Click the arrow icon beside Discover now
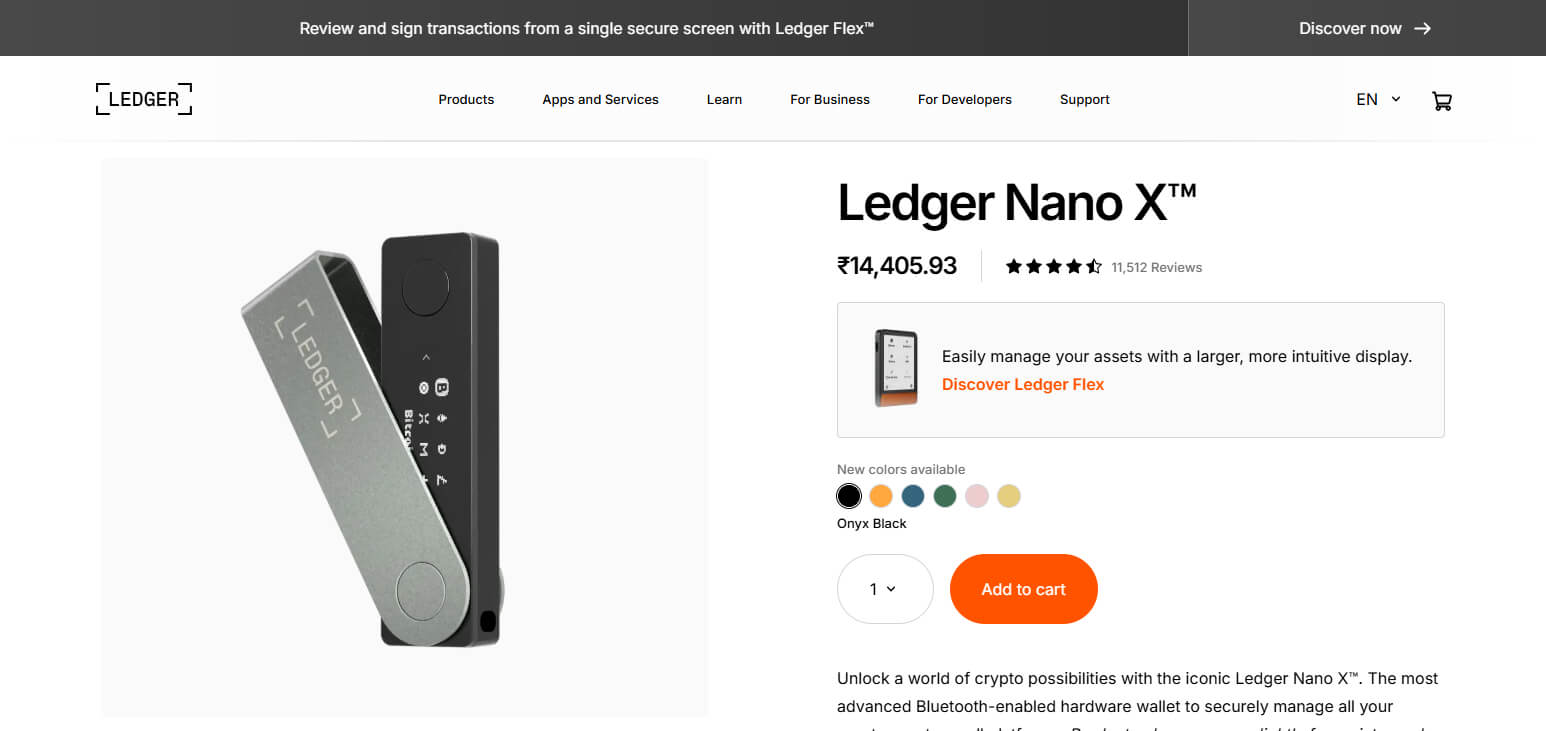This screenshot has width=1546, height=731. click(x=1424, y=28)
